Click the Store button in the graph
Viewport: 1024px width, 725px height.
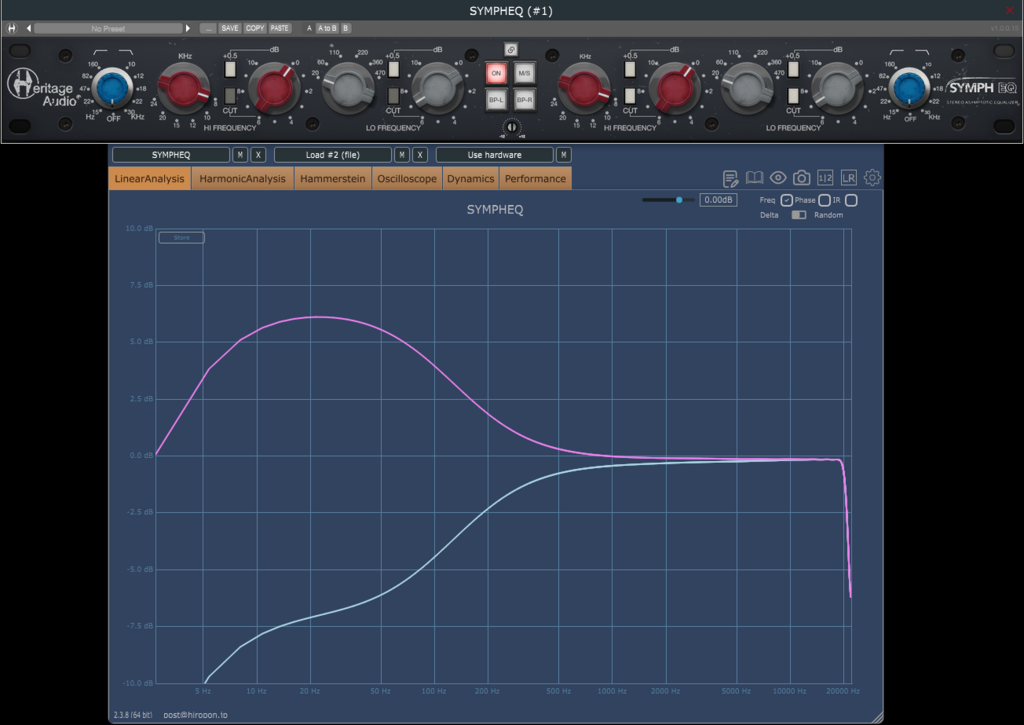coord(182,238)
